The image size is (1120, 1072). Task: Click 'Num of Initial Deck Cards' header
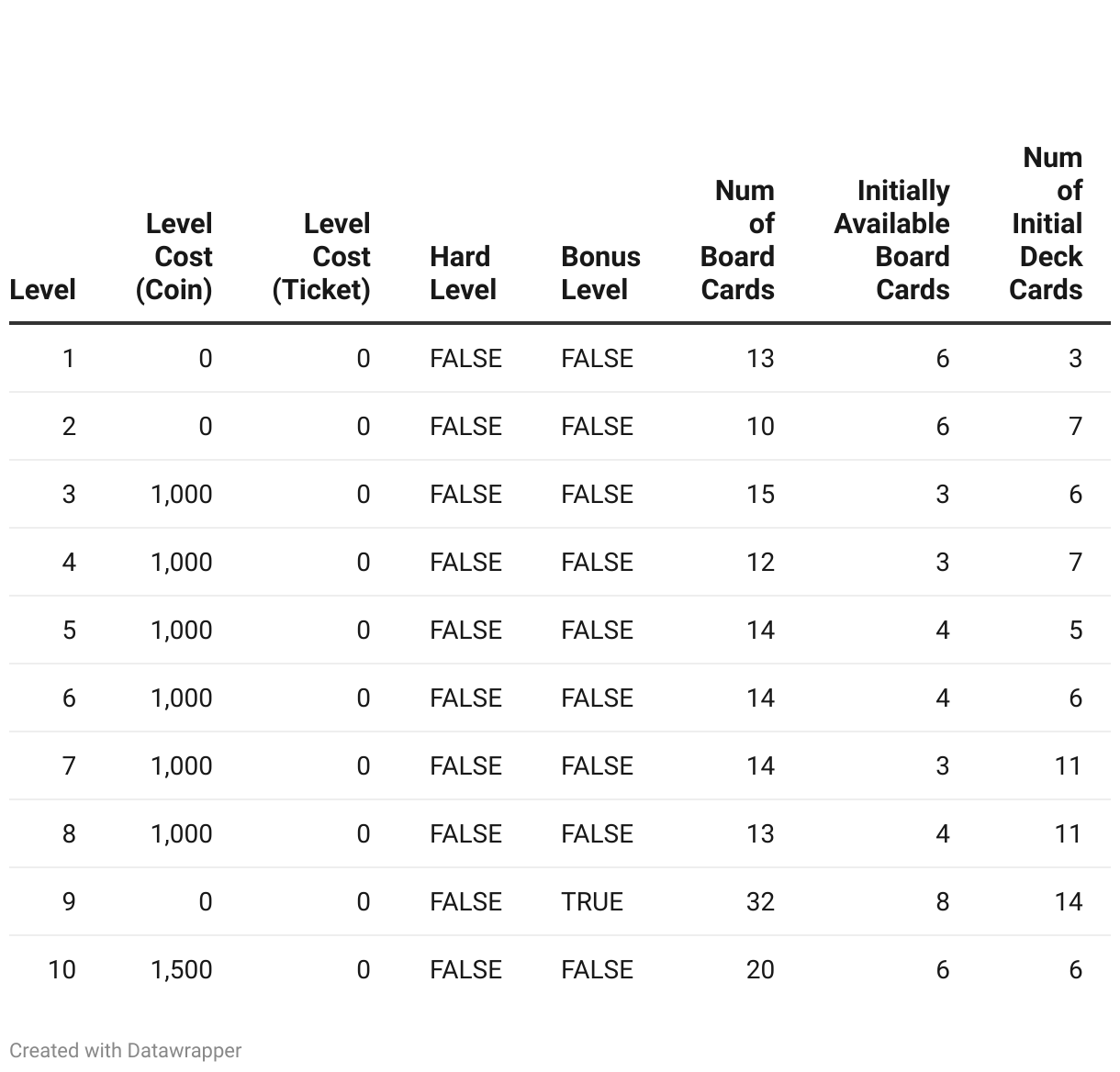[1047, 223]
